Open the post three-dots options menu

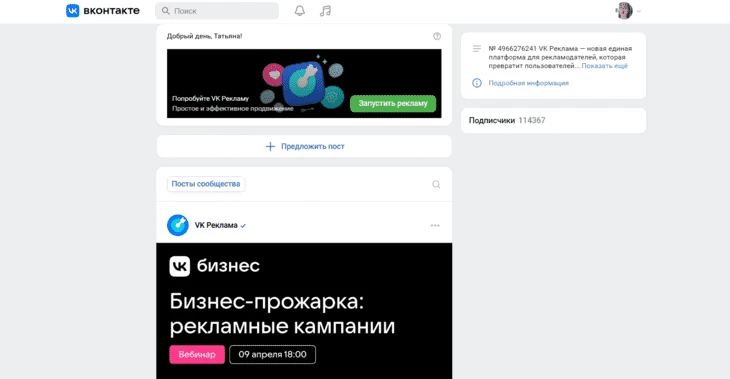(x=435, y=225)
